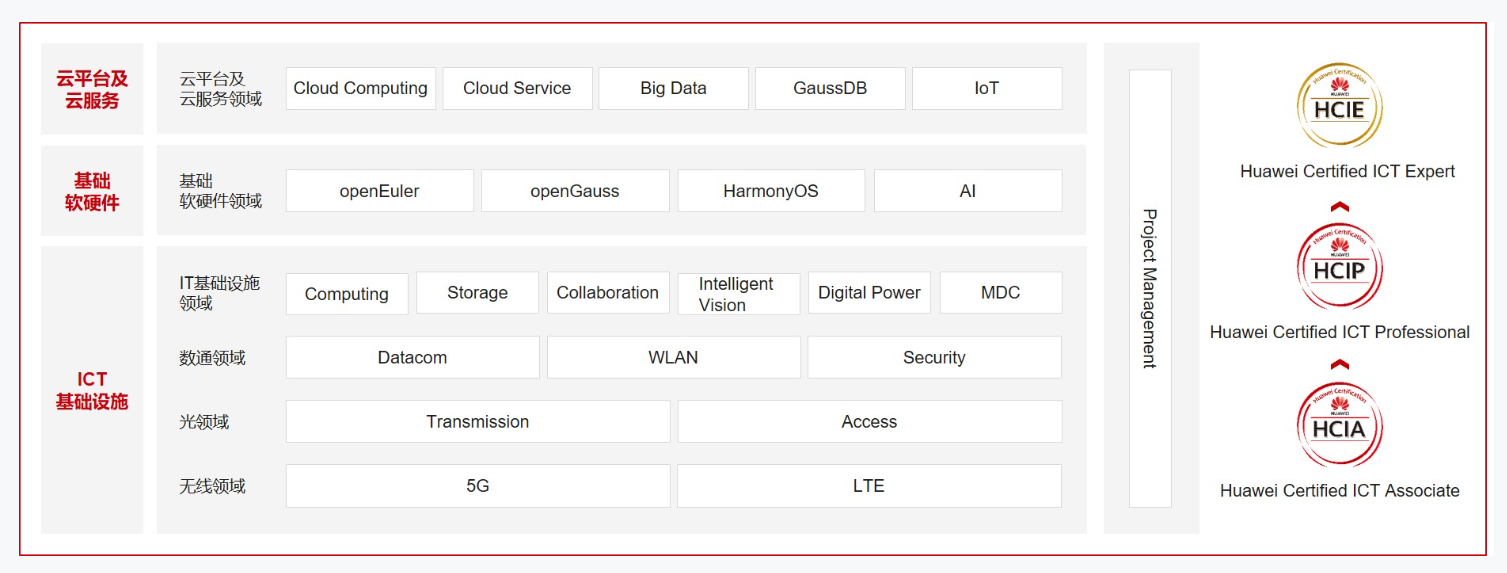Select the ICT基础设施 category tab
The width and height of the screenshot is (1507, 573).
(92, 390)
